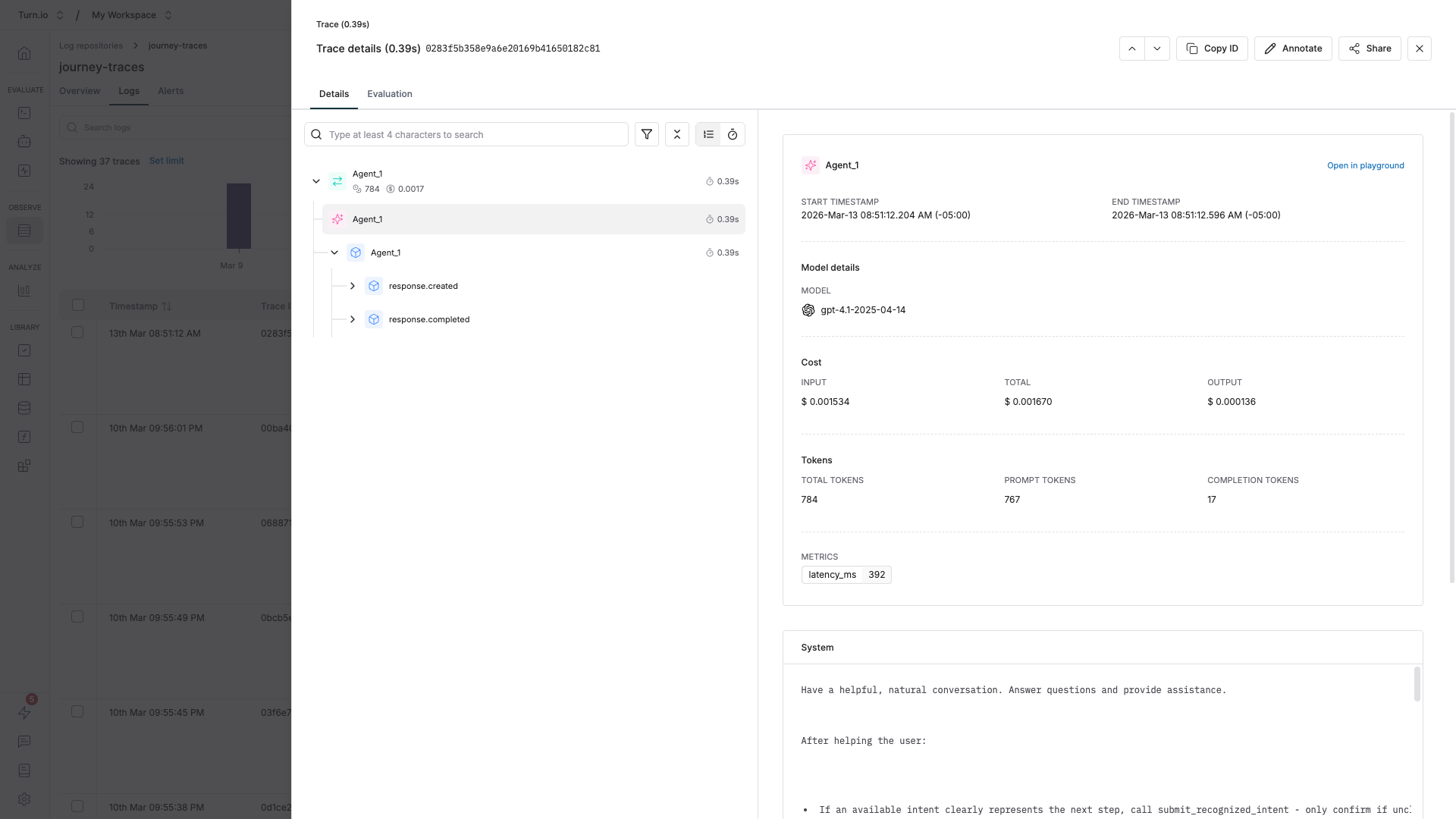Switch to the Evaluation tab
Screen dimensions: 1456x819
389,94
